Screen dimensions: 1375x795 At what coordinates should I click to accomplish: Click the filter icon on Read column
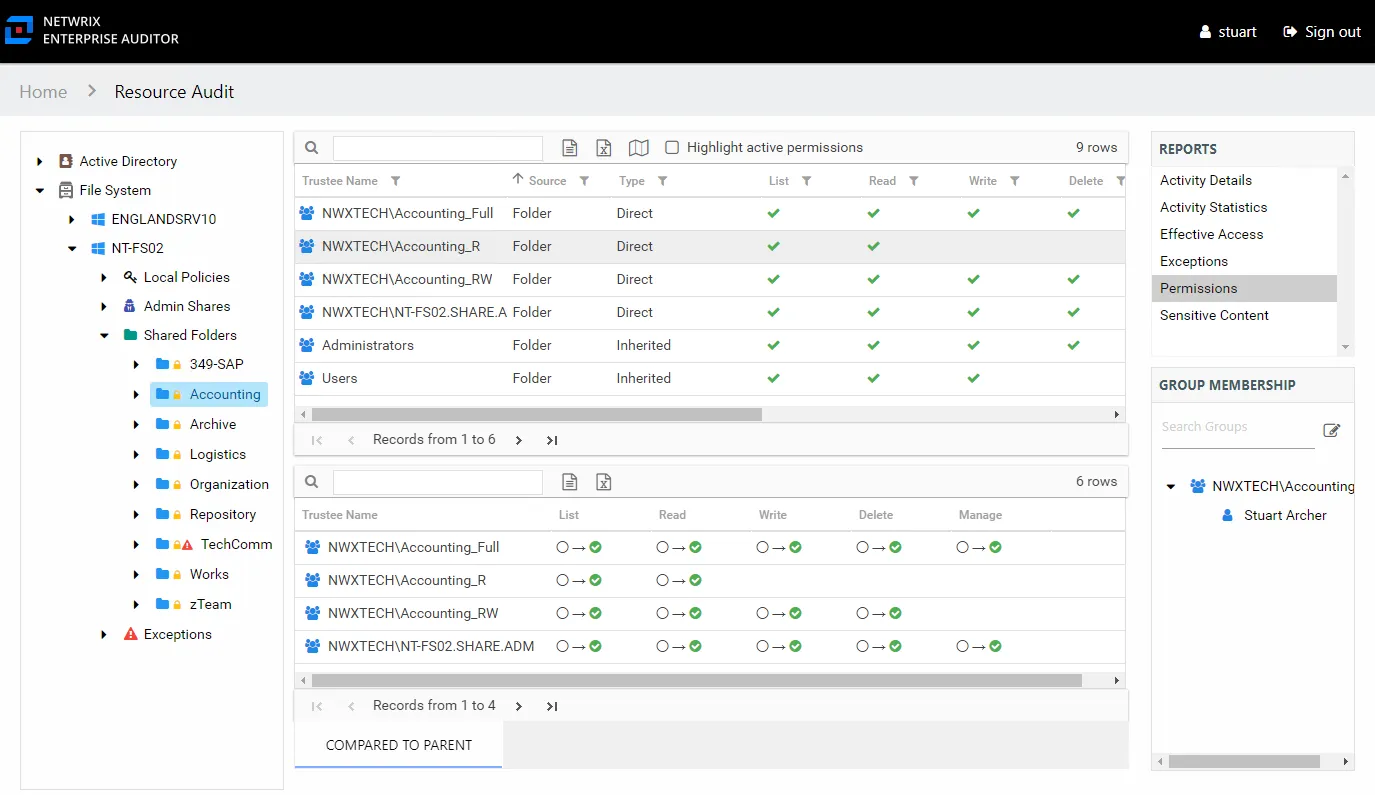[x=913, y=181]
